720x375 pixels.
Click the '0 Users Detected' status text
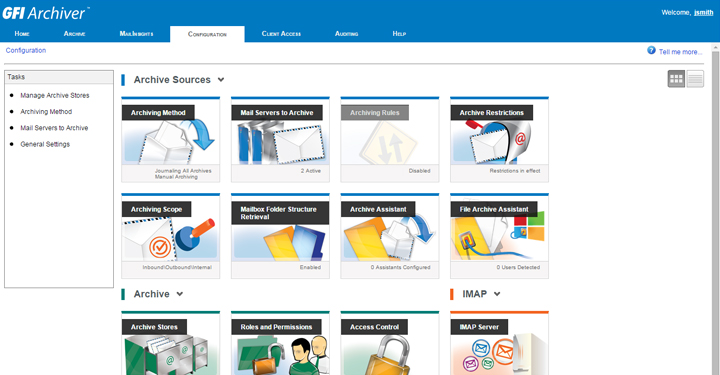click(x=518, y=267)
